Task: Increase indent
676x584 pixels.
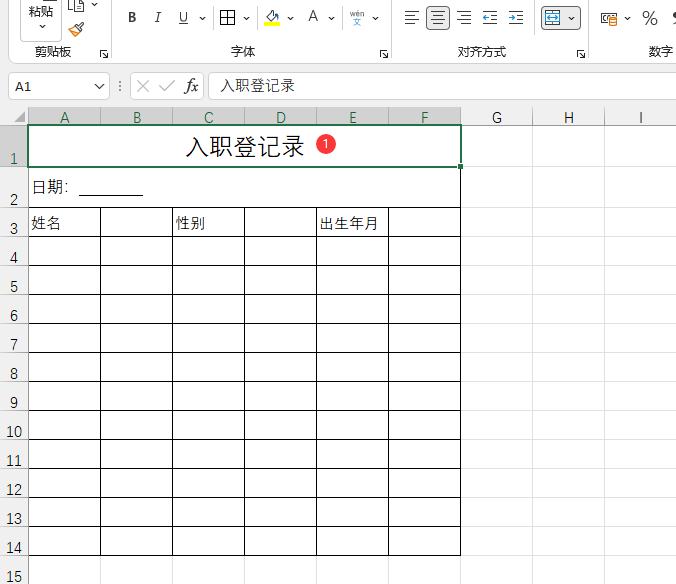Action: pos(516,18)
